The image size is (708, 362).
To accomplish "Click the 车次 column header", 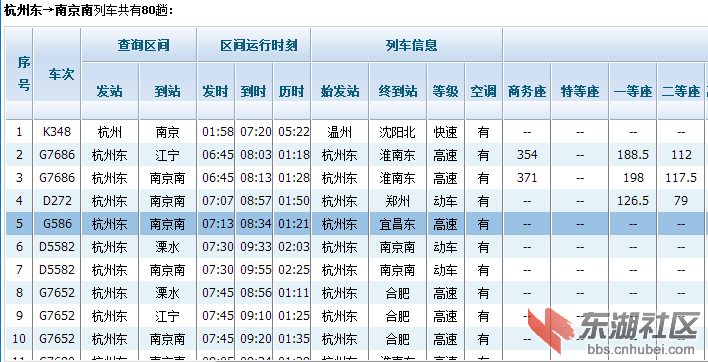I will point(57,74).
